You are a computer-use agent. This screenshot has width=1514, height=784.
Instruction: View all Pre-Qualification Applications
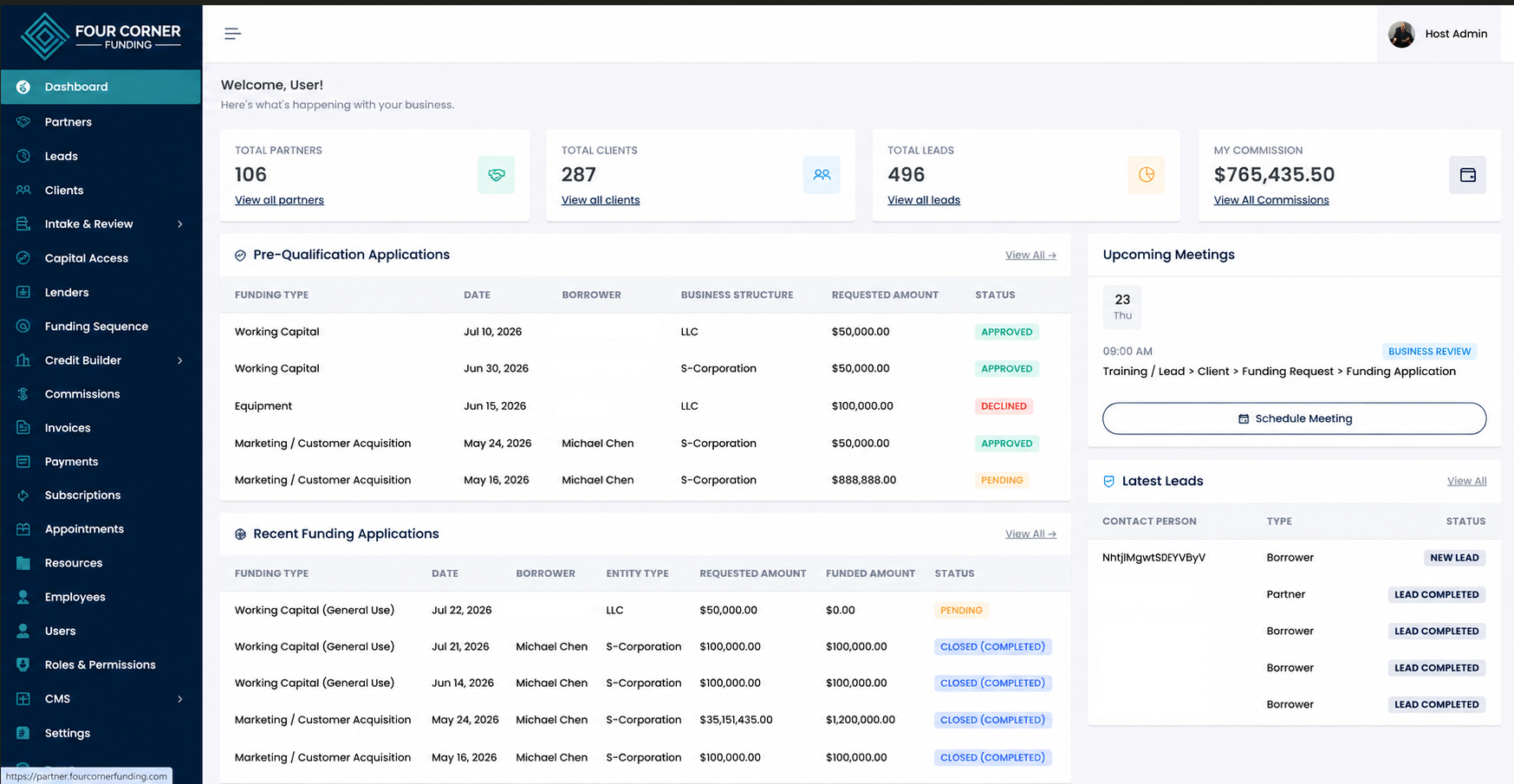point(1030,255)
